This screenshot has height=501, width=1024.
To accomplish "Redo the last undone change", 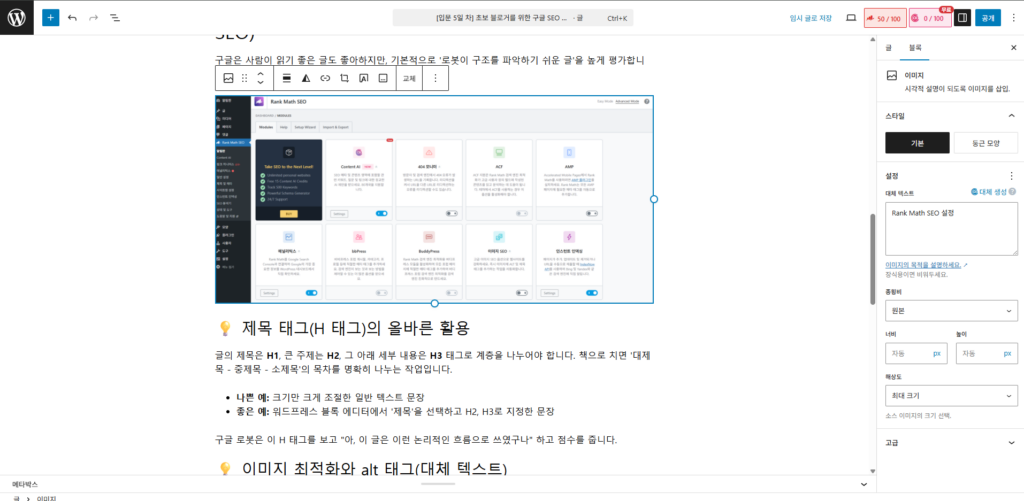I will tap(93, 18).
